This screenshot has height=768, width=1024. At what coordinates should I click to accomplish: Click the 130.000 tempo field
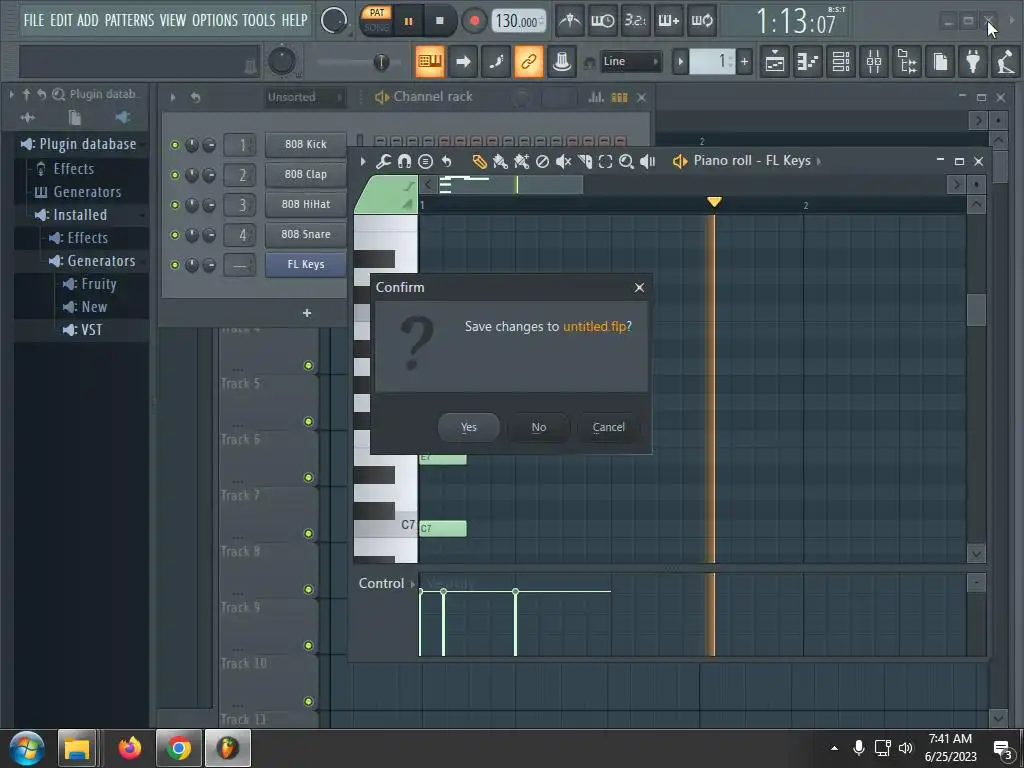click(x=518, y=21)
